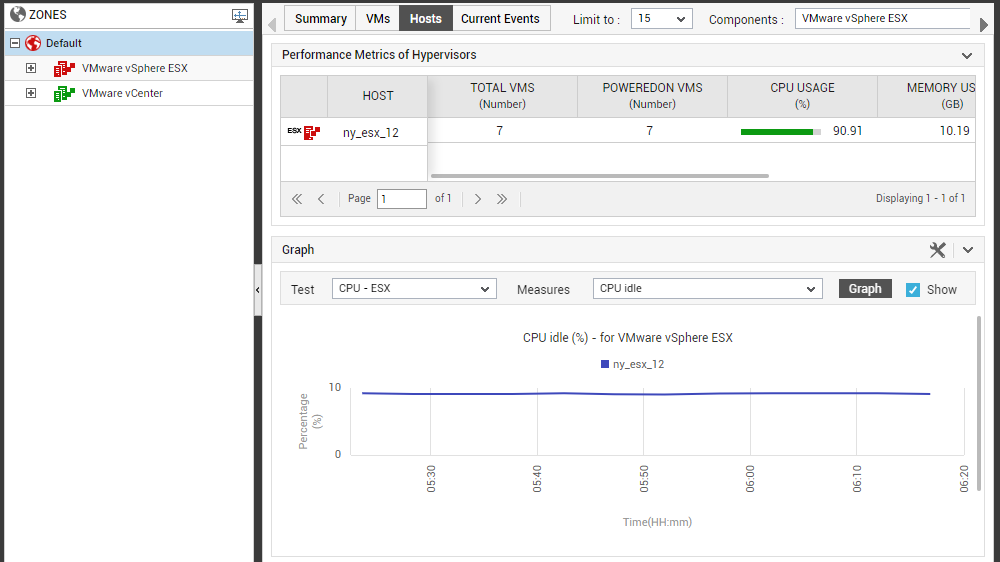This screenshot has height=562, width=1000.
Task: Sort by TOTAL VMS column header
Action: (503, 96)
